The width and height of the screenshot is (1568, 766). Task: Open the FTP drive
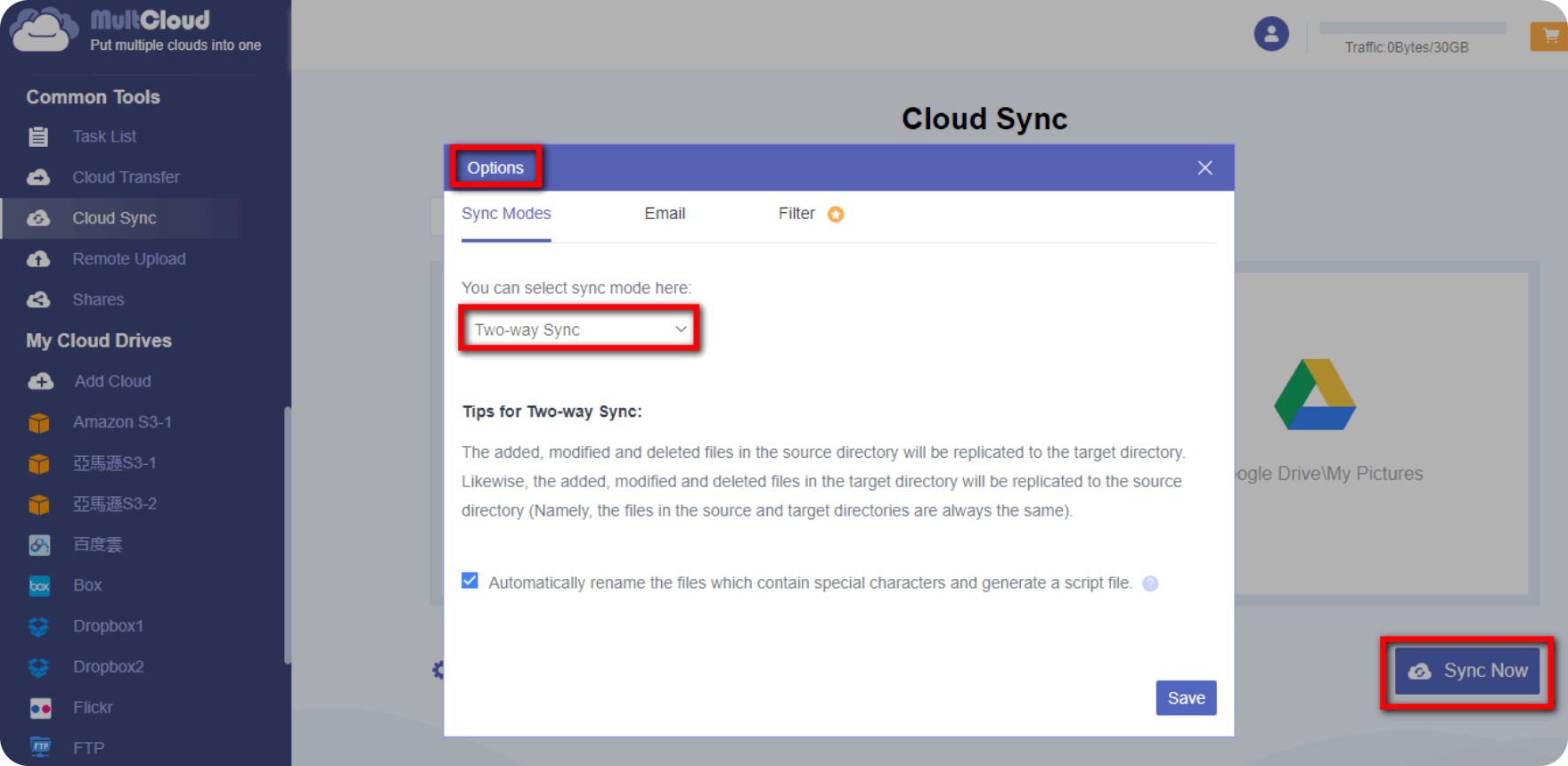88,748
